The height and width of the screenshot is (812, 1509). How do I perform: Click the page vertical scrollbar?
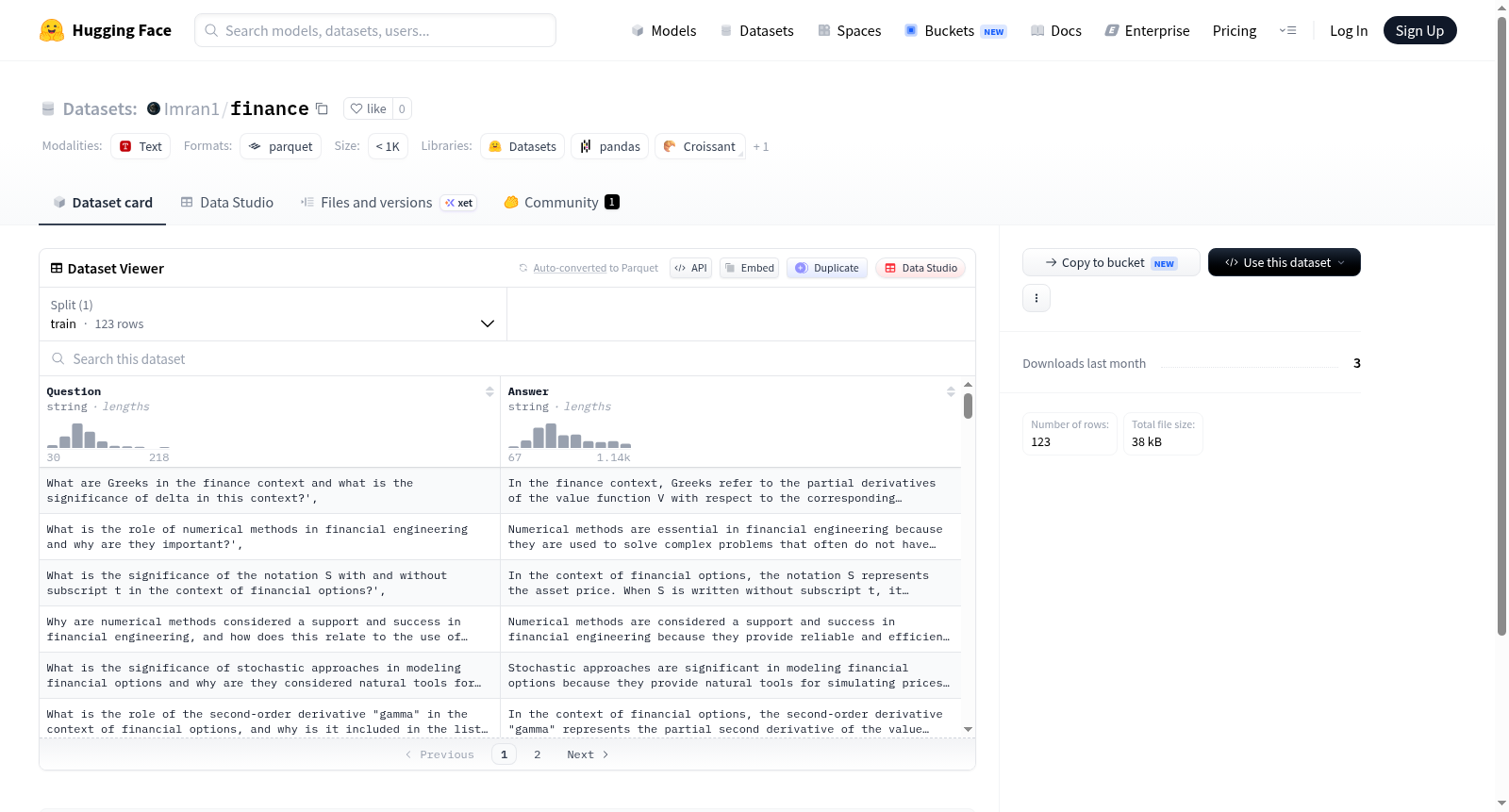[x=1501, y=325]
